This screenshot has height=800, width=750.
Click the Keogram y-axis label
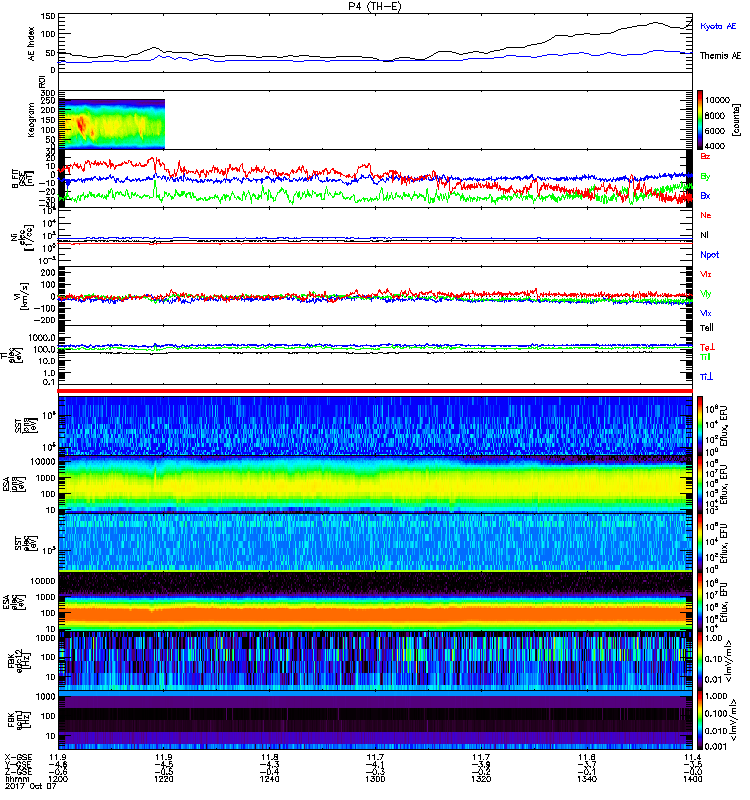point(31,120)
